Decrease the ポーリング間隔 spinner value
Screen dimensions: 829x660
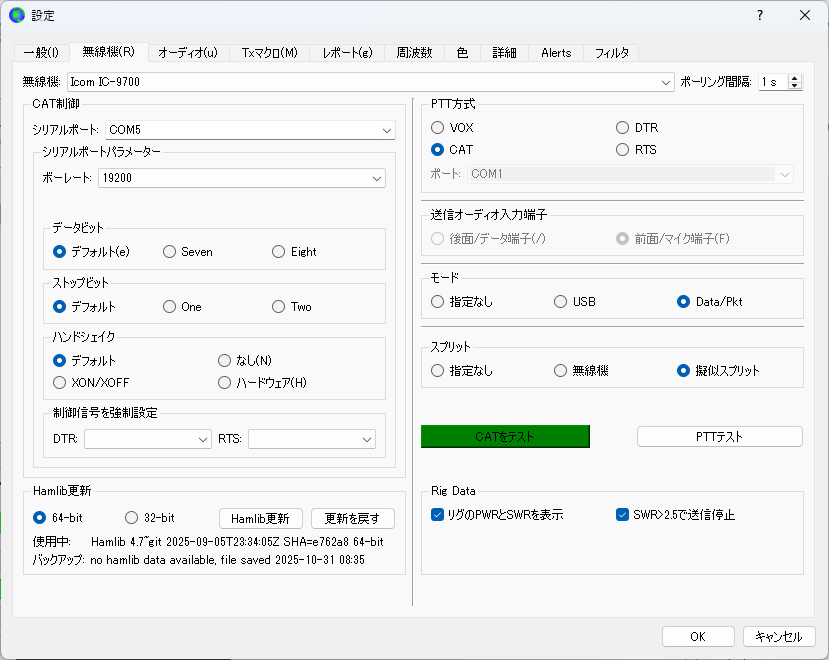(x=794, y=86)
